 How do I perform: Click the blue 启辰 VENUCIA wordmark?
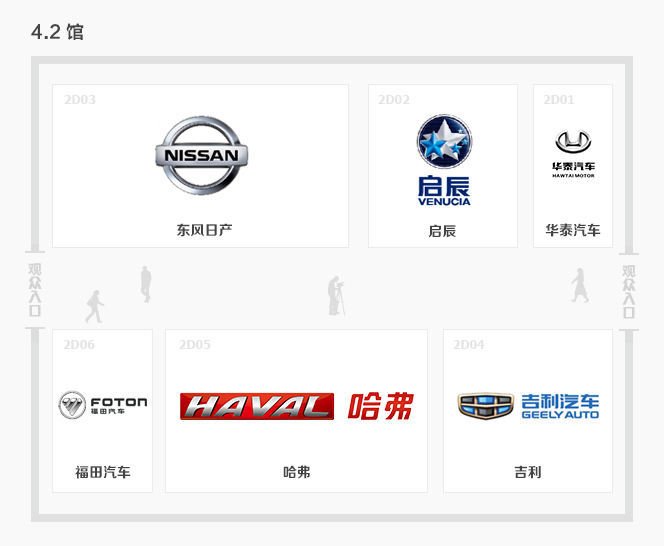pos(444,191)
